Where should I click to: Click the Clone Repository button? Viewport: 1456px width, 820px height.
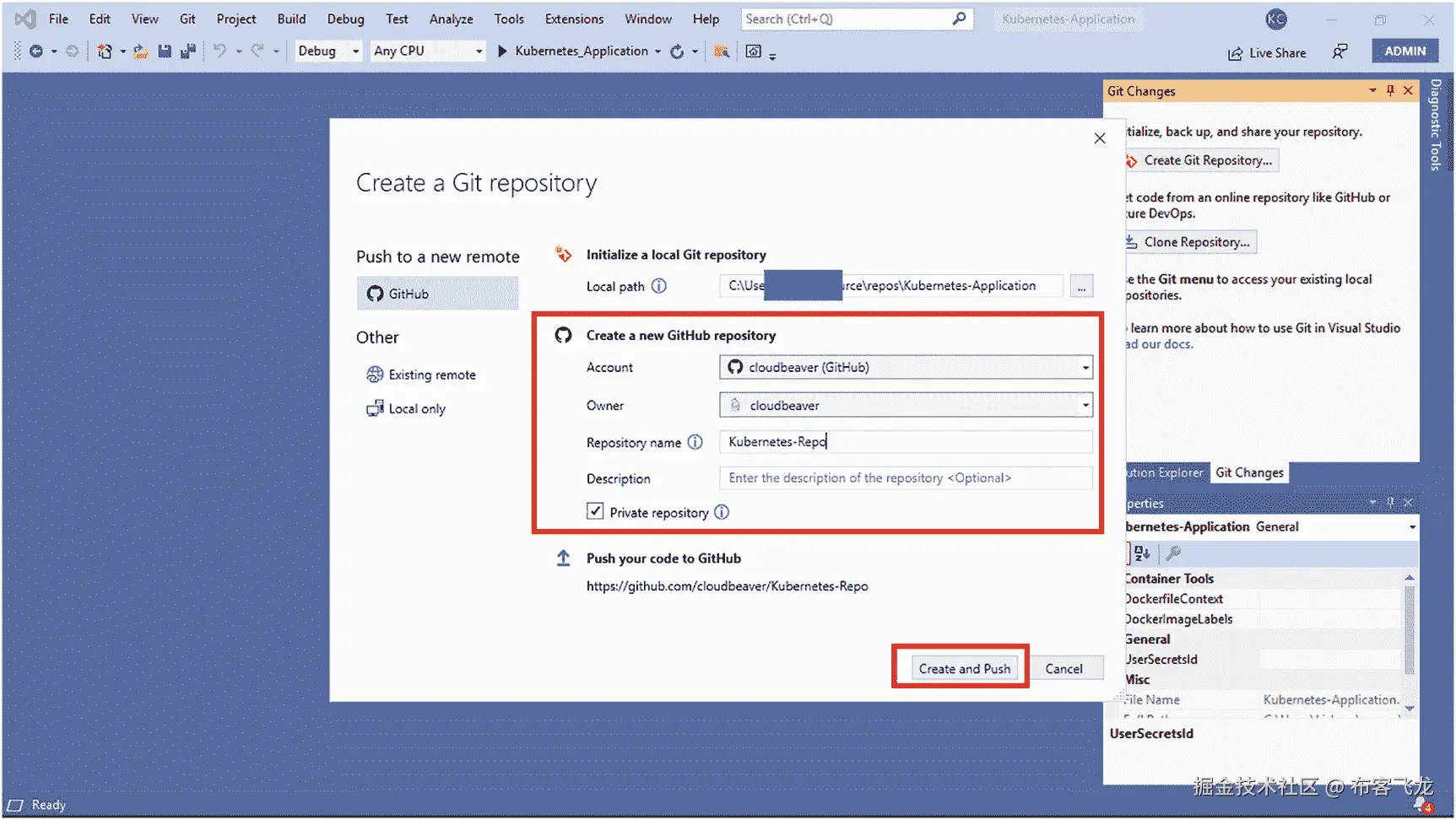point(1192,242)
